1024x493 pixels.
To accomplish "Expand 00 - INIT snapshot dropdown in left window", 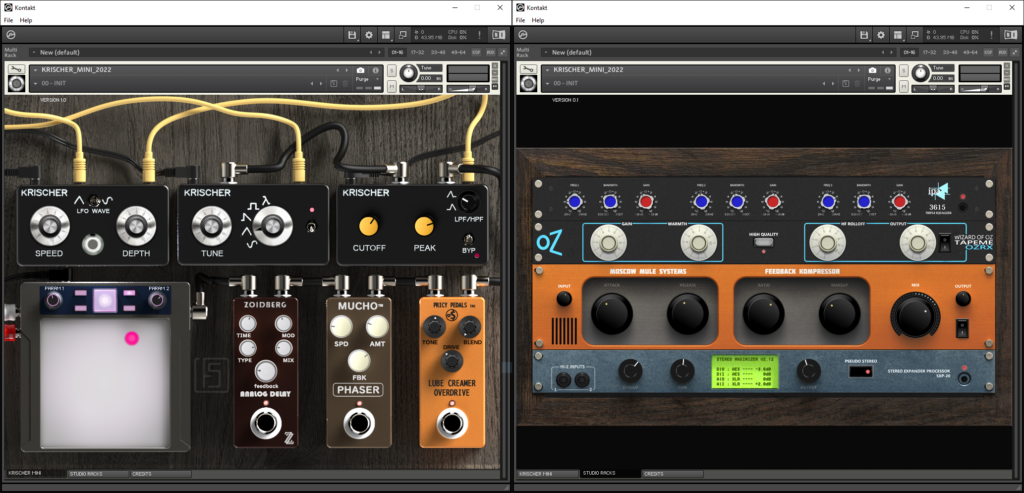I will 35,84.
